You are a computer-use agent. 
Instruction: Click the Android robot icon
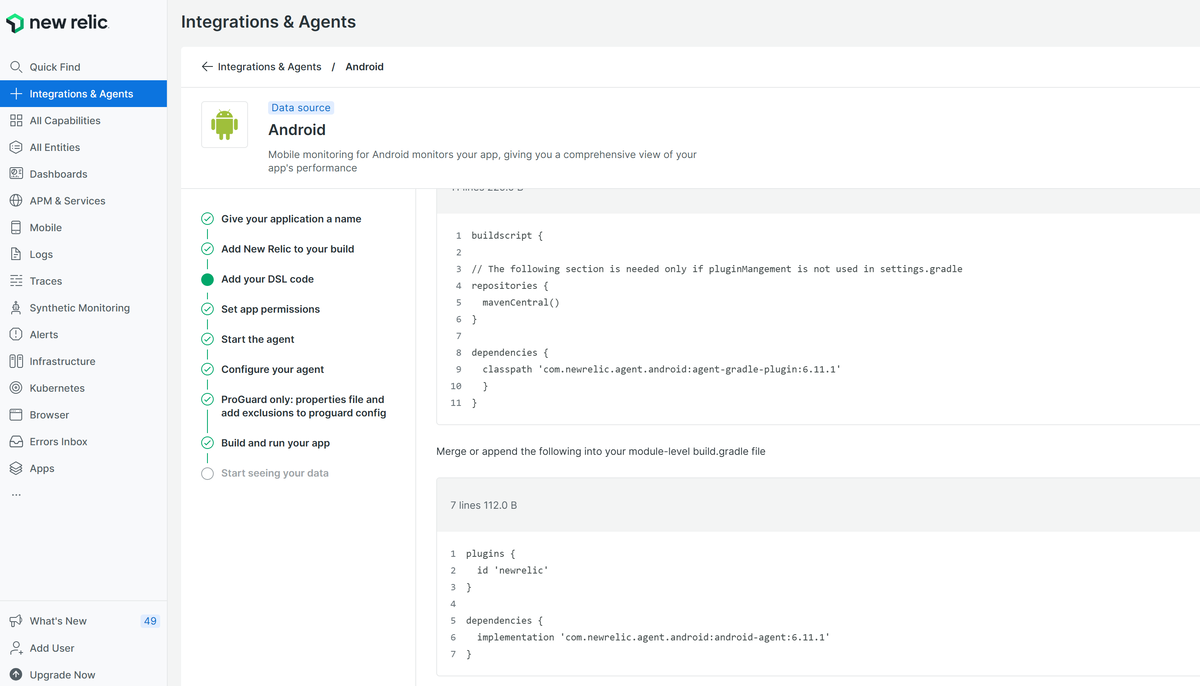click(x=224, y=125)
